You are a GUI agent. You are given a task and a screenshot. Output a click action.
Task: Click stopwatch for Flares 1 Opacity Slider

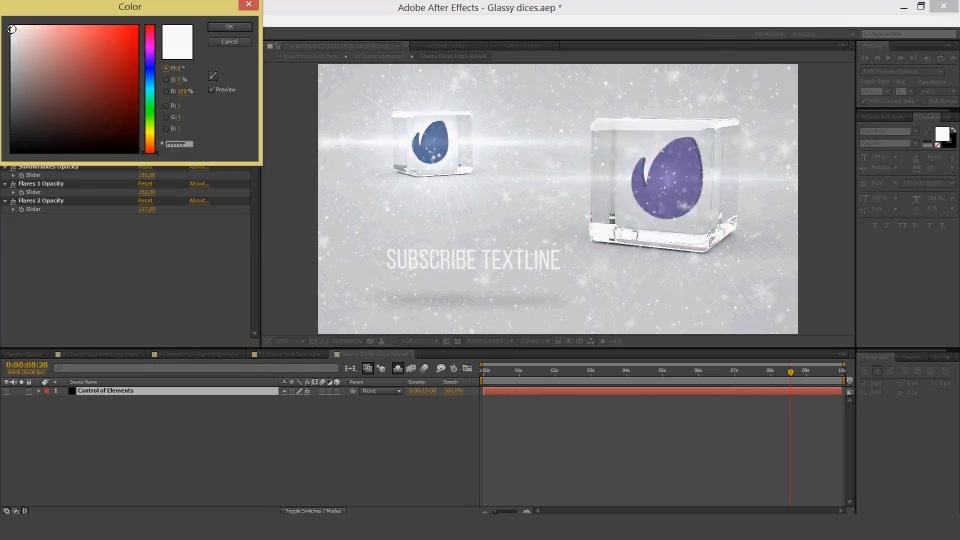21,192
